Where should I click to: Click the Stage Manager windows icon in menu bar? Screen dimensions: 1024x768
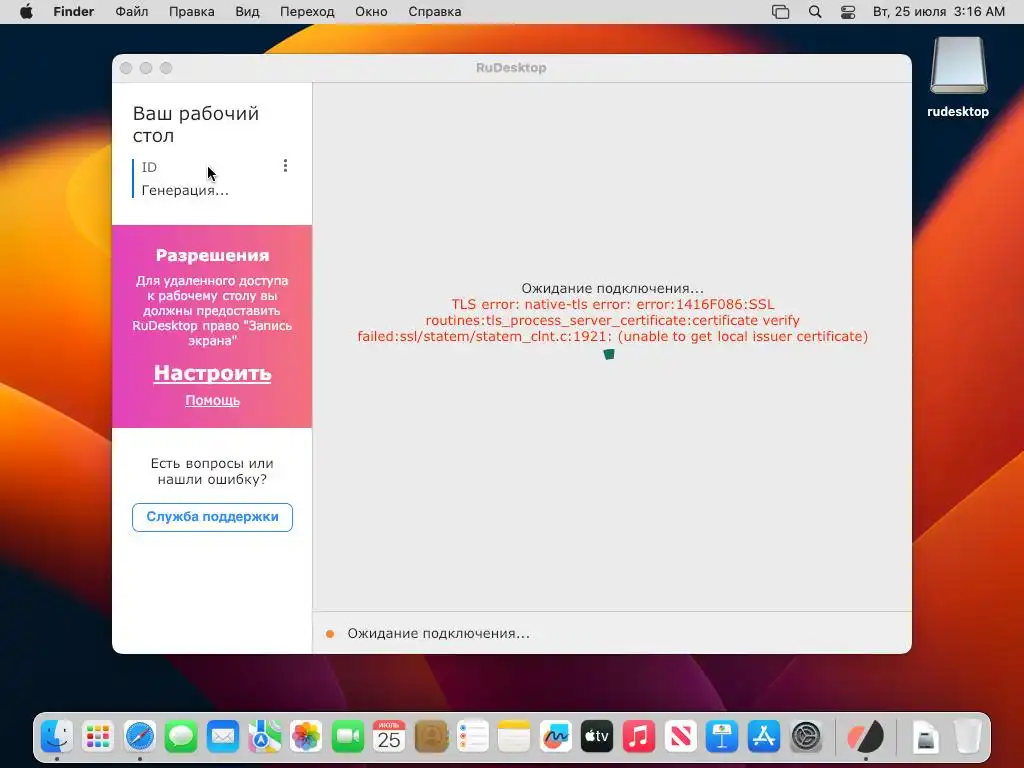(x=780, y=12)
